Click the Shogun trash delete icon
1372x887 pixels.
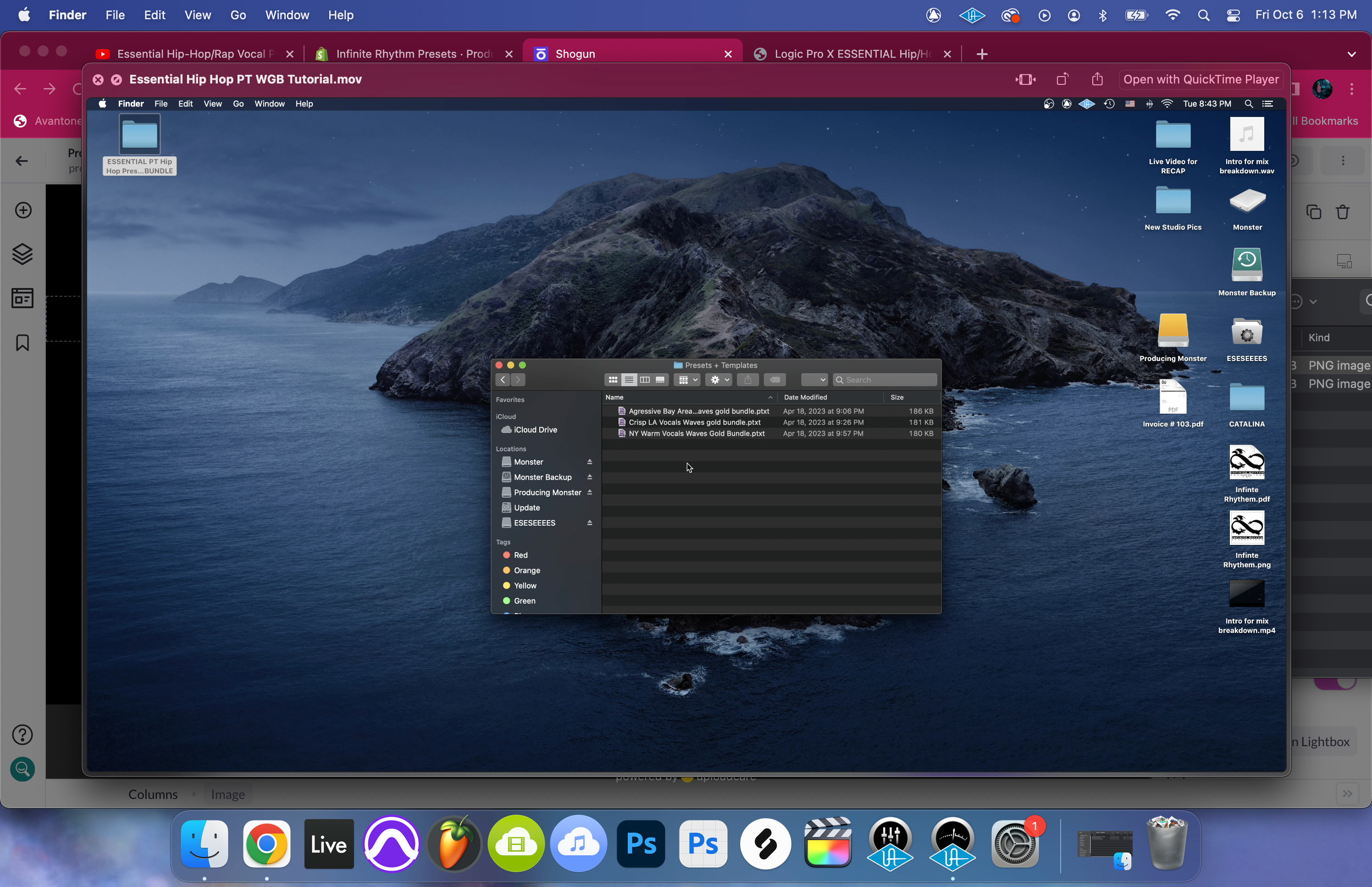(1343, 212)
